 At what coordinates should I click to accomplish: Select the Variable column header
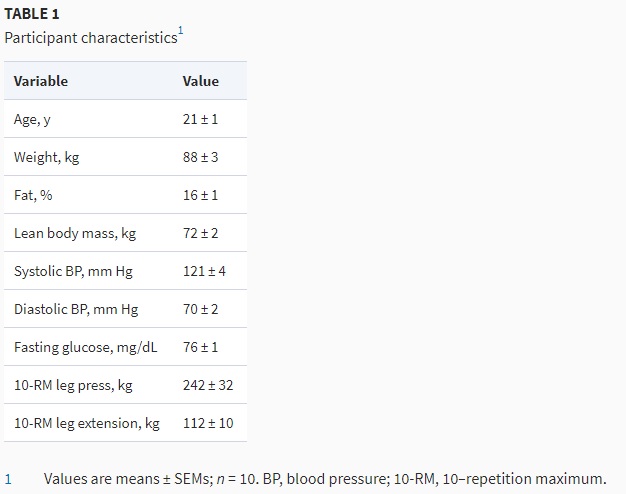[41, 81]
